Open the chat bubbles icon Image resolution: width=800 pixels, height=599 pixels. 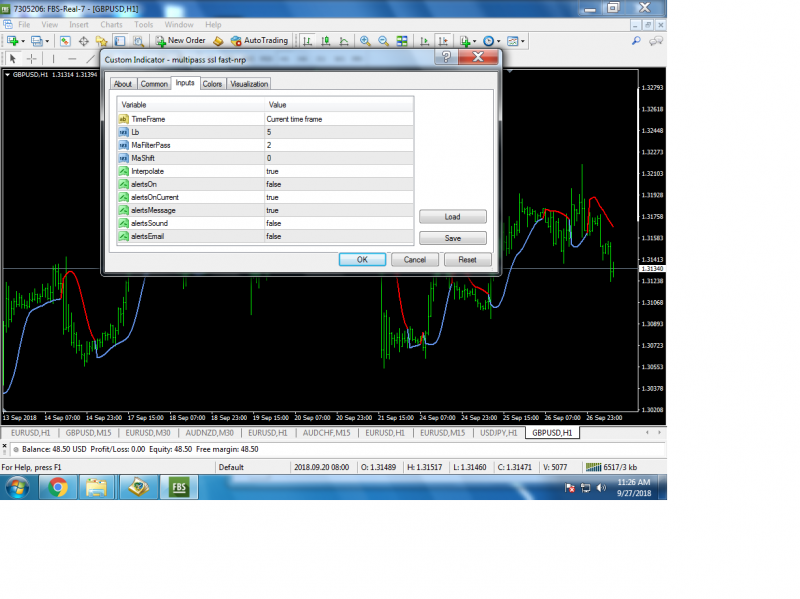click(x=656, y=41)
